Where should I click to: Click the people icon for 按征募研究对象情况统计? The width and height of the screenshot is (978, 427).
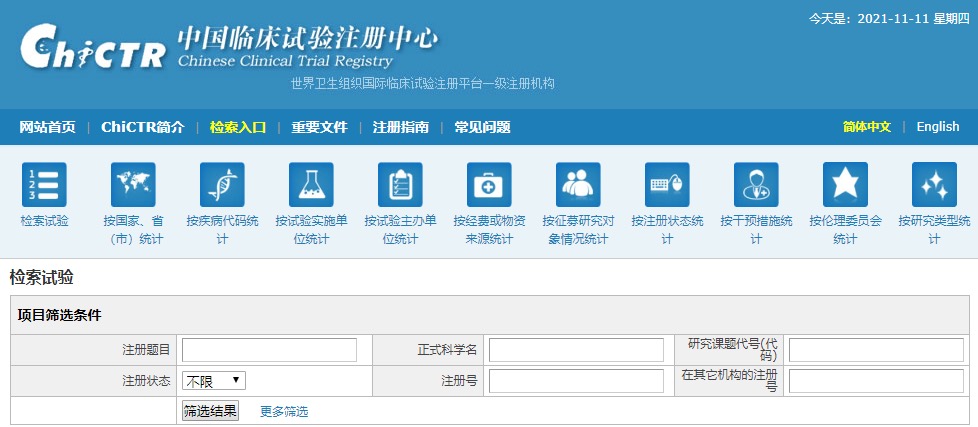click(578, 185)
